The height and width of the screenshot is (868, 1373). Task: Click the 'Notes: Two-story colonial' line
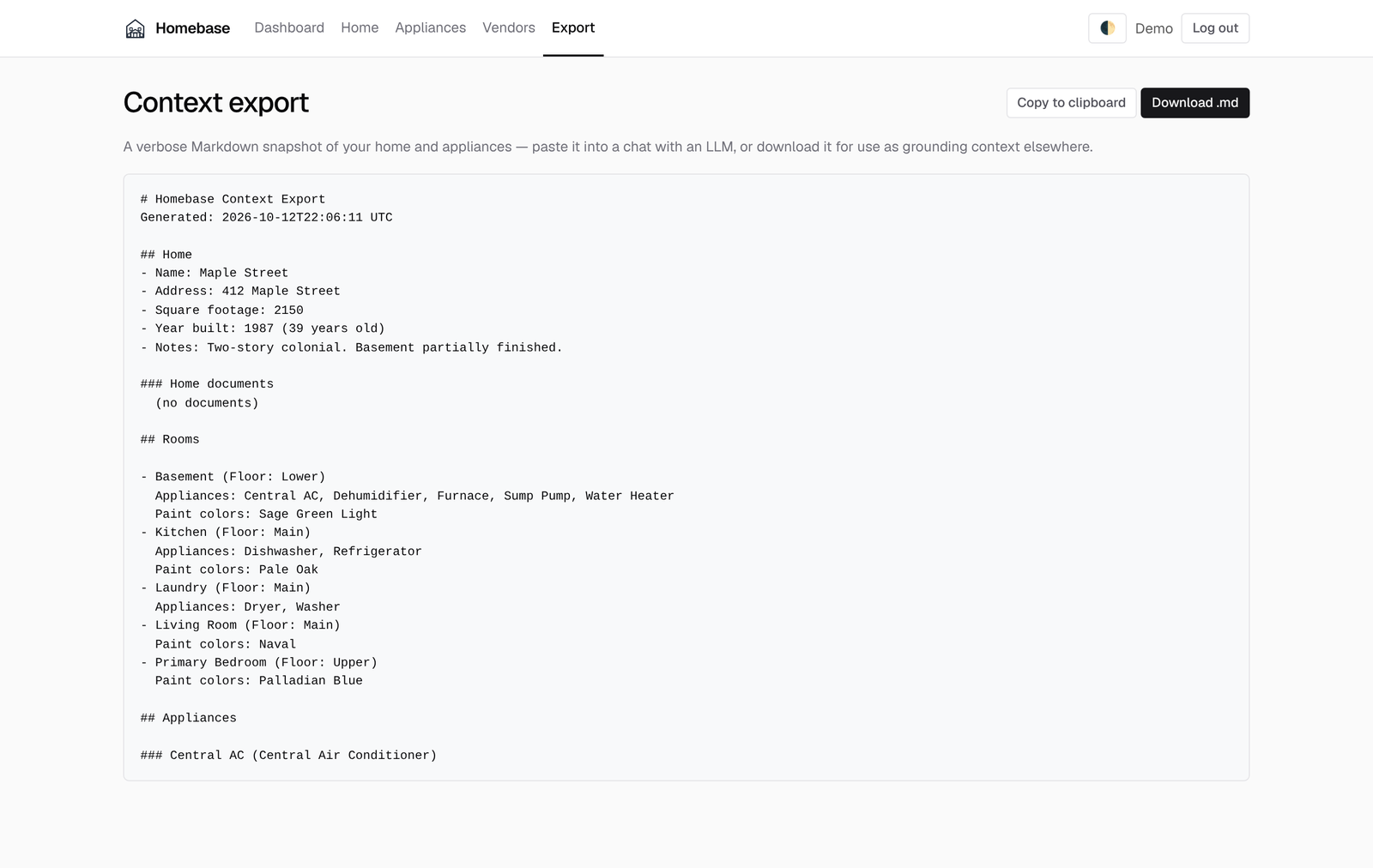pyautogui.click(x=352, y=347)
